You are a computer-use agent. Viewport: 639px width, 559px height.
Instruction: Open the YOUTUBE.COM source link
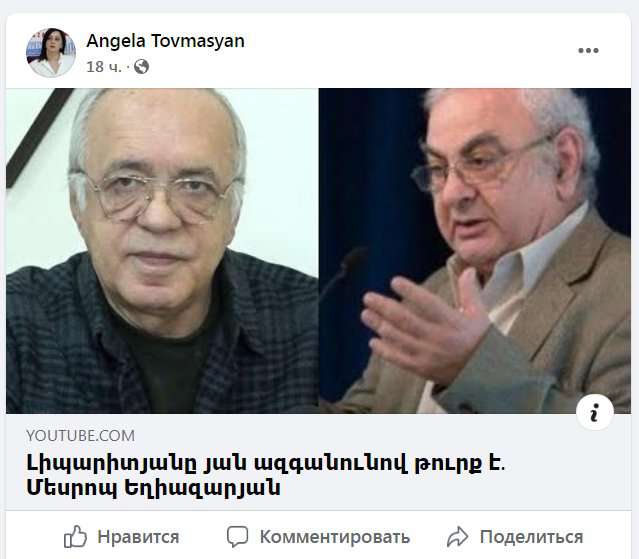click(x=80, y=436)
